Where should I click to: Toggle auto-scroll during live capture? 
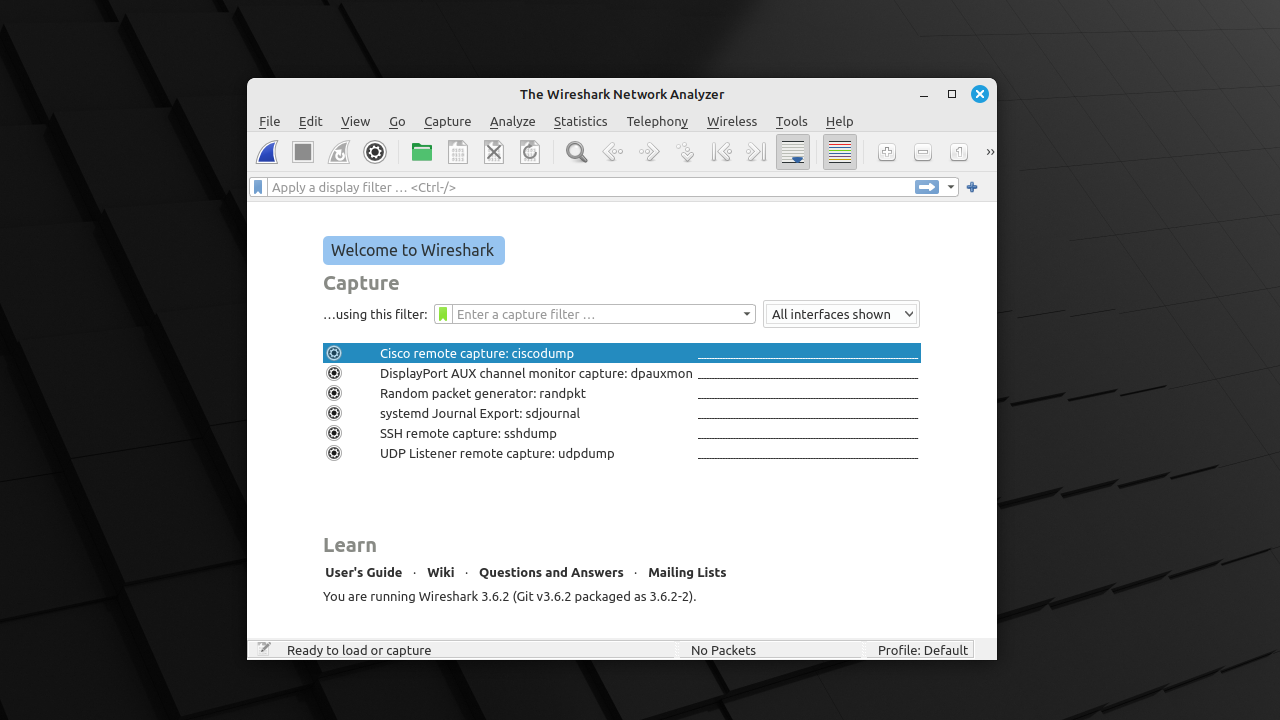793,152
